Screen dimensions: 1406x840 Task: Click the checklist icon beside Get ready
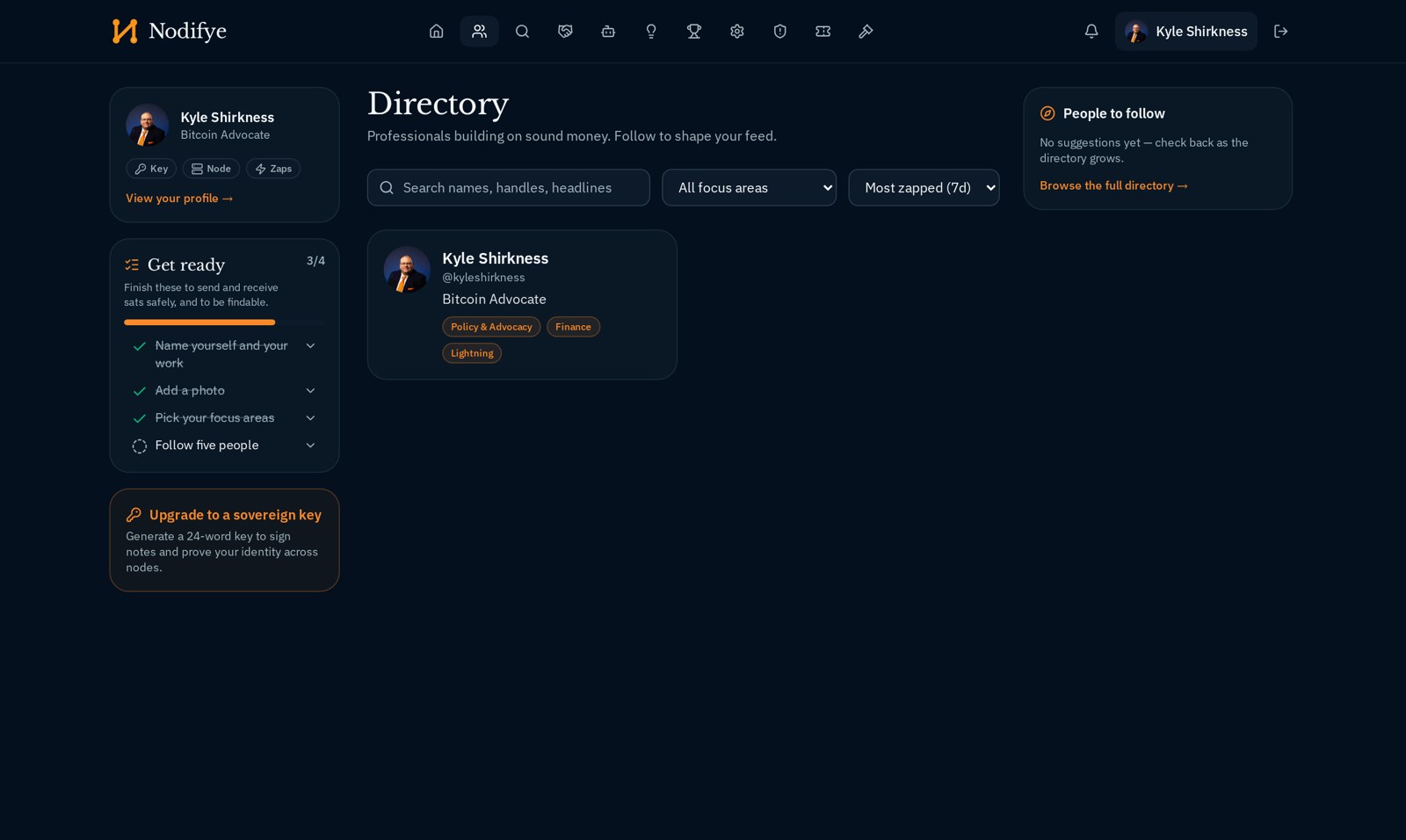[x=132, y=264]
